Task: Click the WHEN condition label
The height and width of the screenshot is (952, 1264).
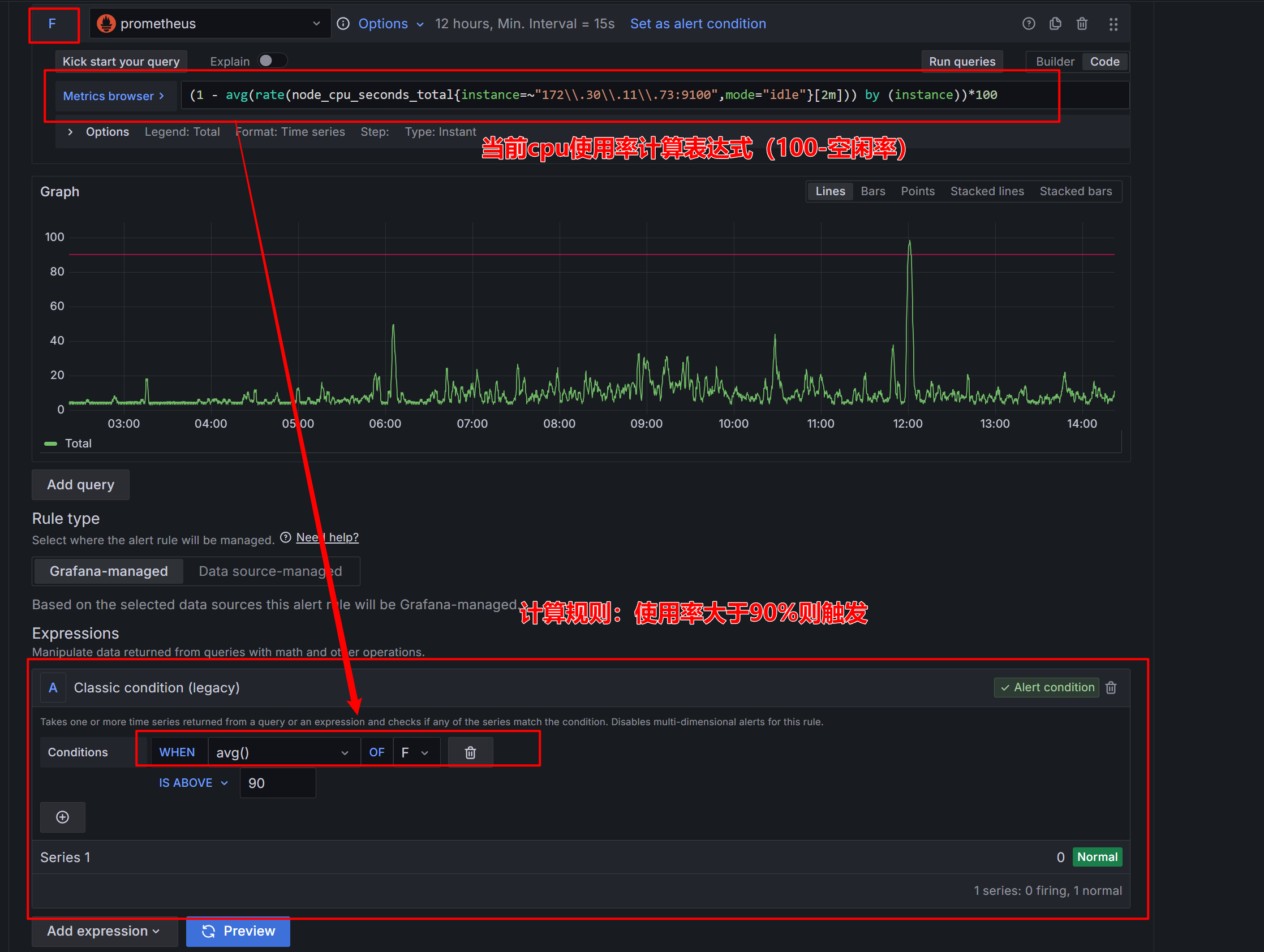Action: pos(177,752)
